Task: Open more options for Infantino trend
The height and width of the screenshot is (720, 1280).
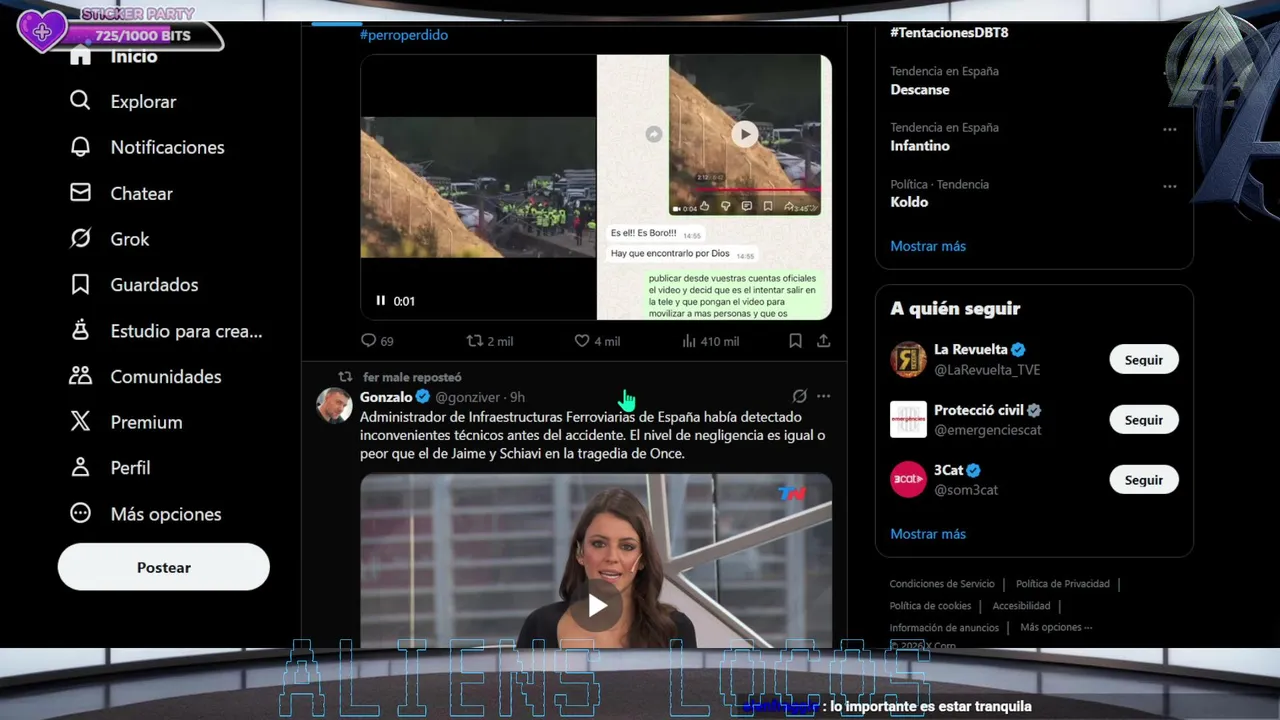Action: point(1169,129)
